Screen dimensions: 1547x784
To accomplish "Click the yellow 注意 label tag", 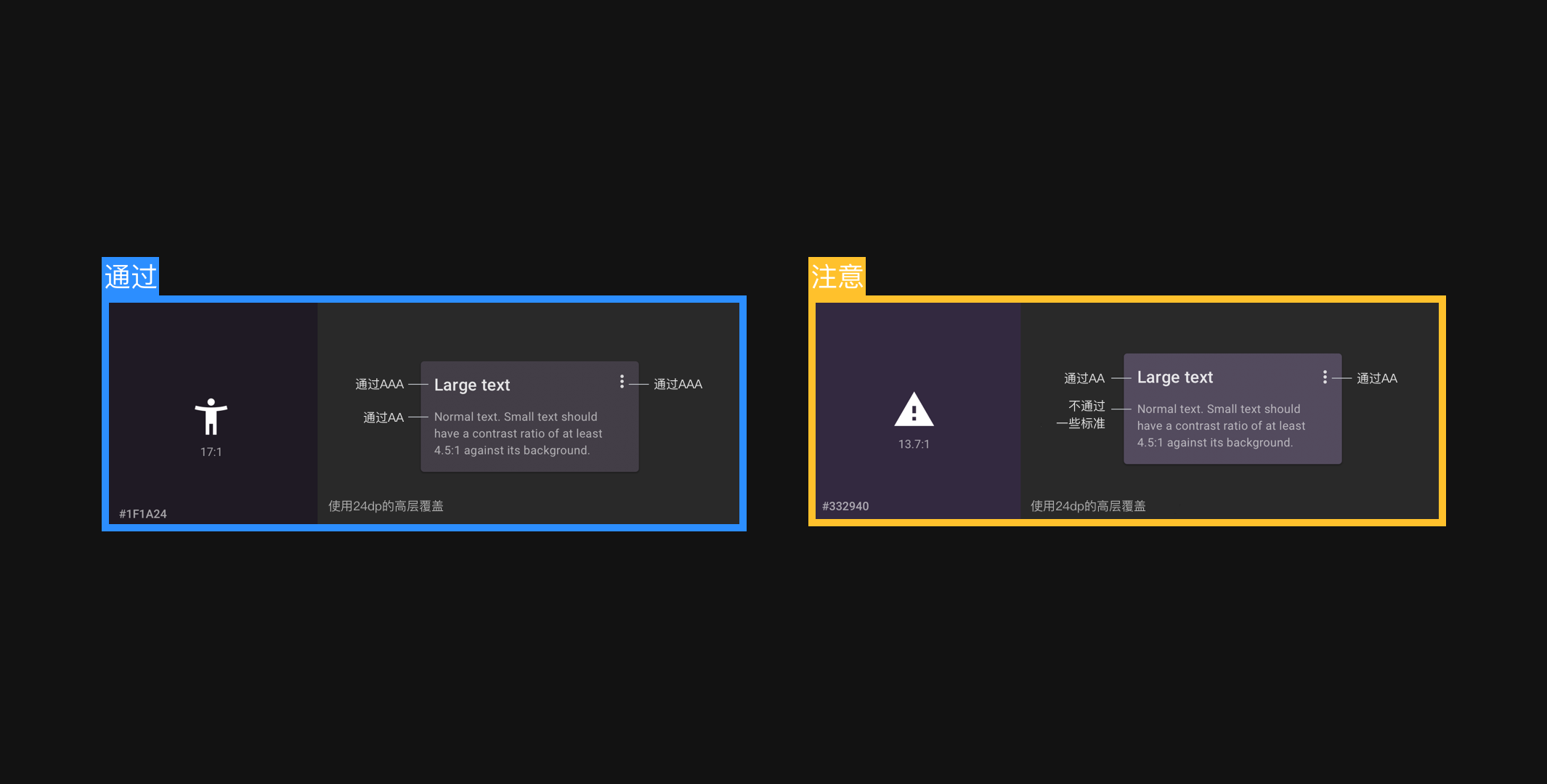I will click(837, 277).
